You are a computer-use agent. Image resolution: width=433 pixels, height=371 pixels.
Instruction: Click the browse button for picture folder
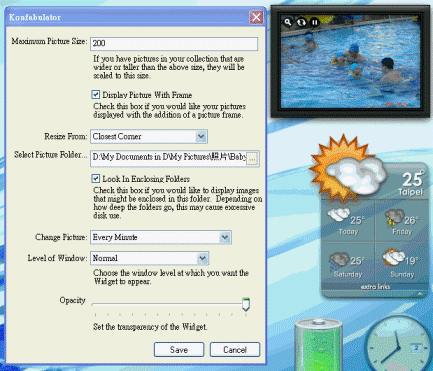[252, 159]
